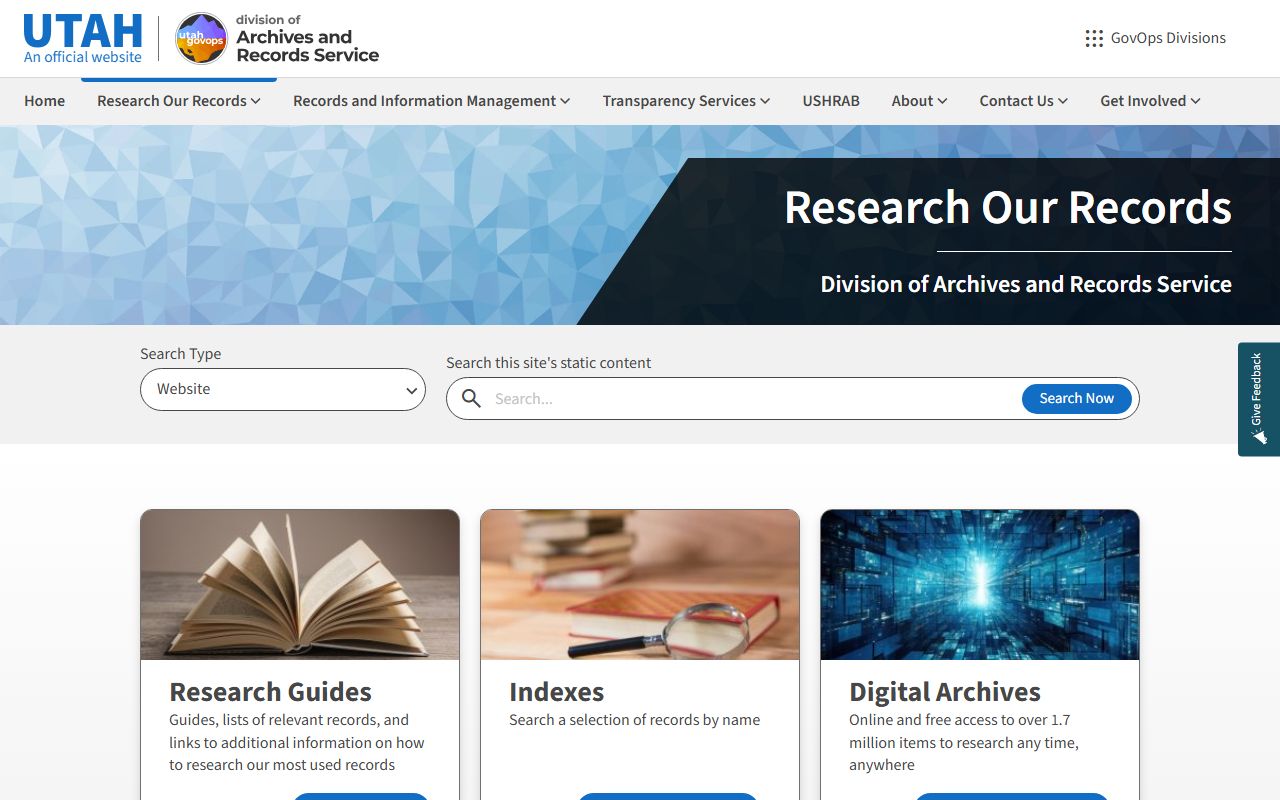The image size is (1280, 800).
Task: Click 'Search a selection of records by name'
Action: click(x=634, y=720)
